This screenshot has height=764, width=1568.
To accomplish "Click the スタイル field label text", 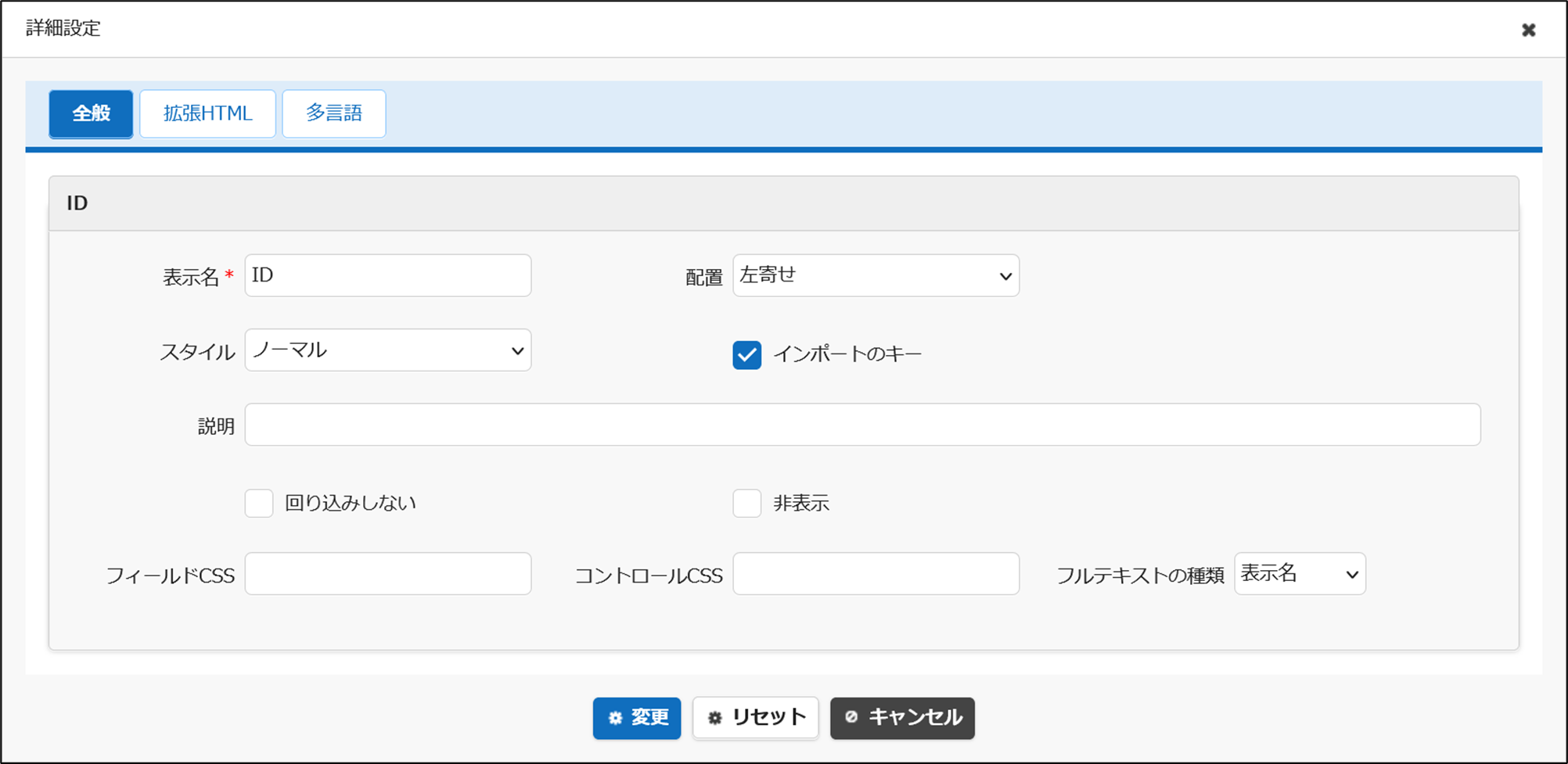I will [197, 353].
